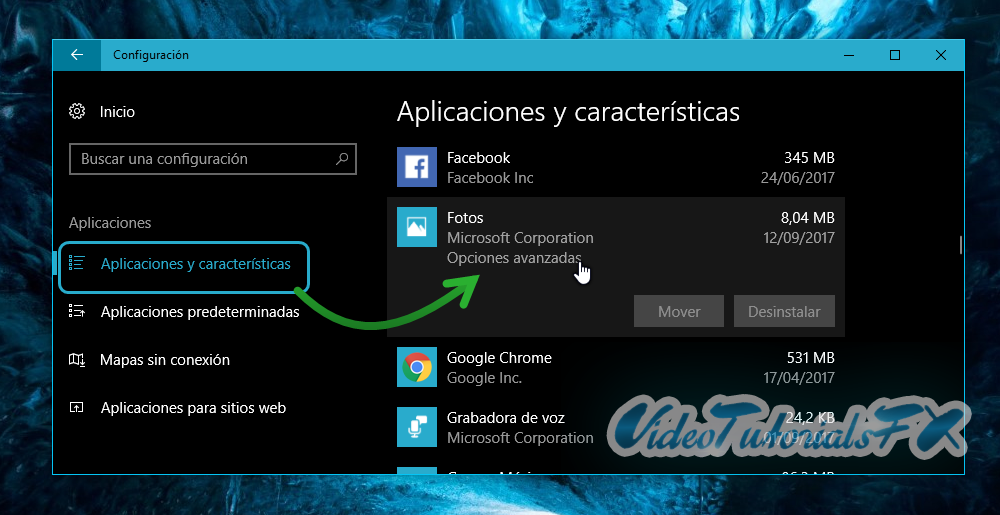Screen dimensions: 1000x515
Task: Open Inicio settings home
Action: click(x=117, y=112)
